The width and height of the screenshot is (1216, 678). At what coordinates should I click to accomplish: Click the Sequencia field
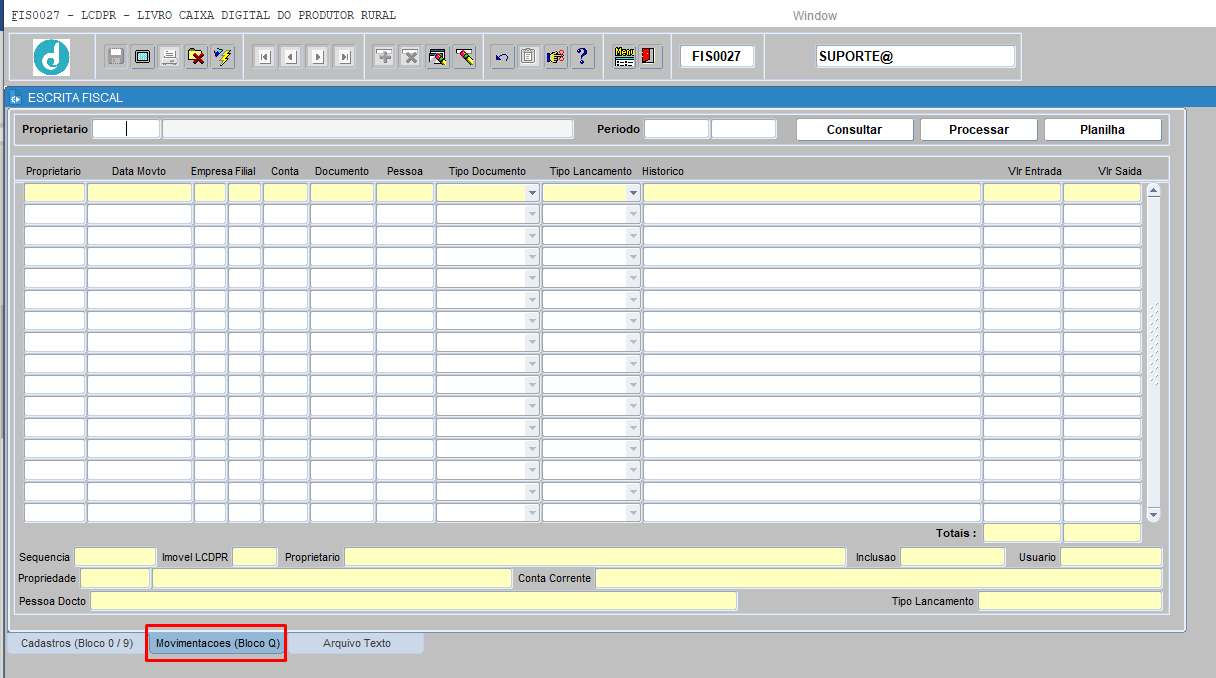(115, 557)
